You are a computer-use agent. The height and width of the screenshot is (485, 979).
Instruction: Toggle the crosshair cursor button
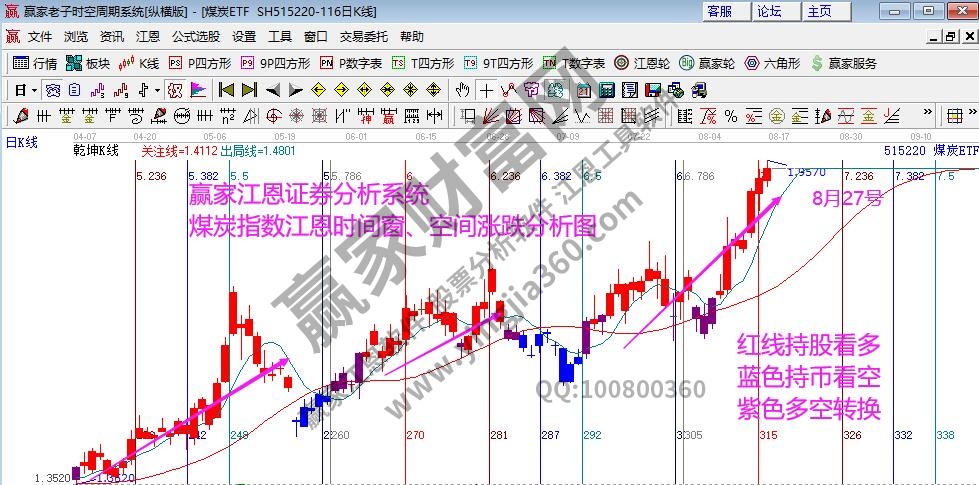[x=486, y=90]
